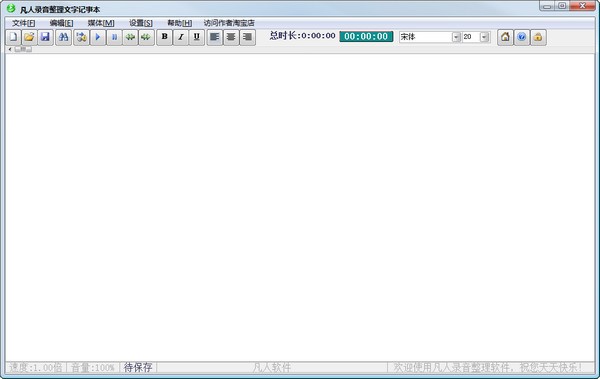Image resolution: width=600 pixels, height=379 pixels.
Task: Toggle underline formatting
Action: pyautogui.click(x=197, y=37)
